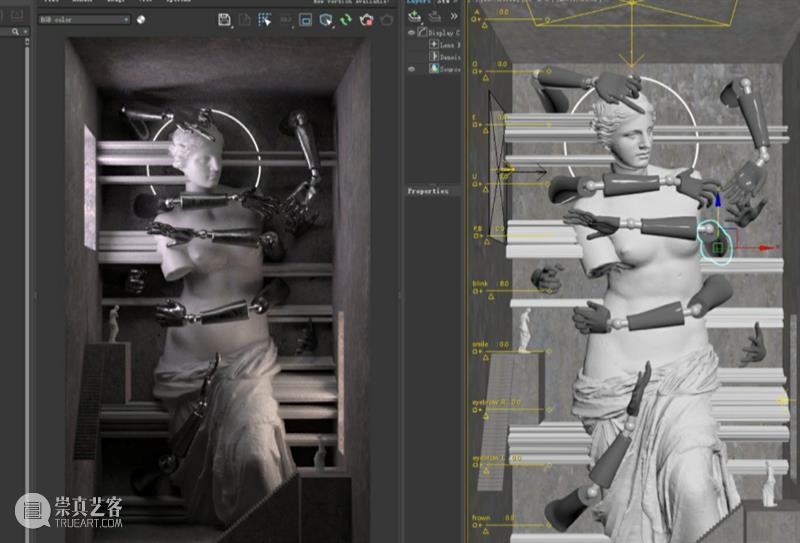Enable region render in the frame buffer
The height and width of the screenshot is (543, 800).
(305, 20)
